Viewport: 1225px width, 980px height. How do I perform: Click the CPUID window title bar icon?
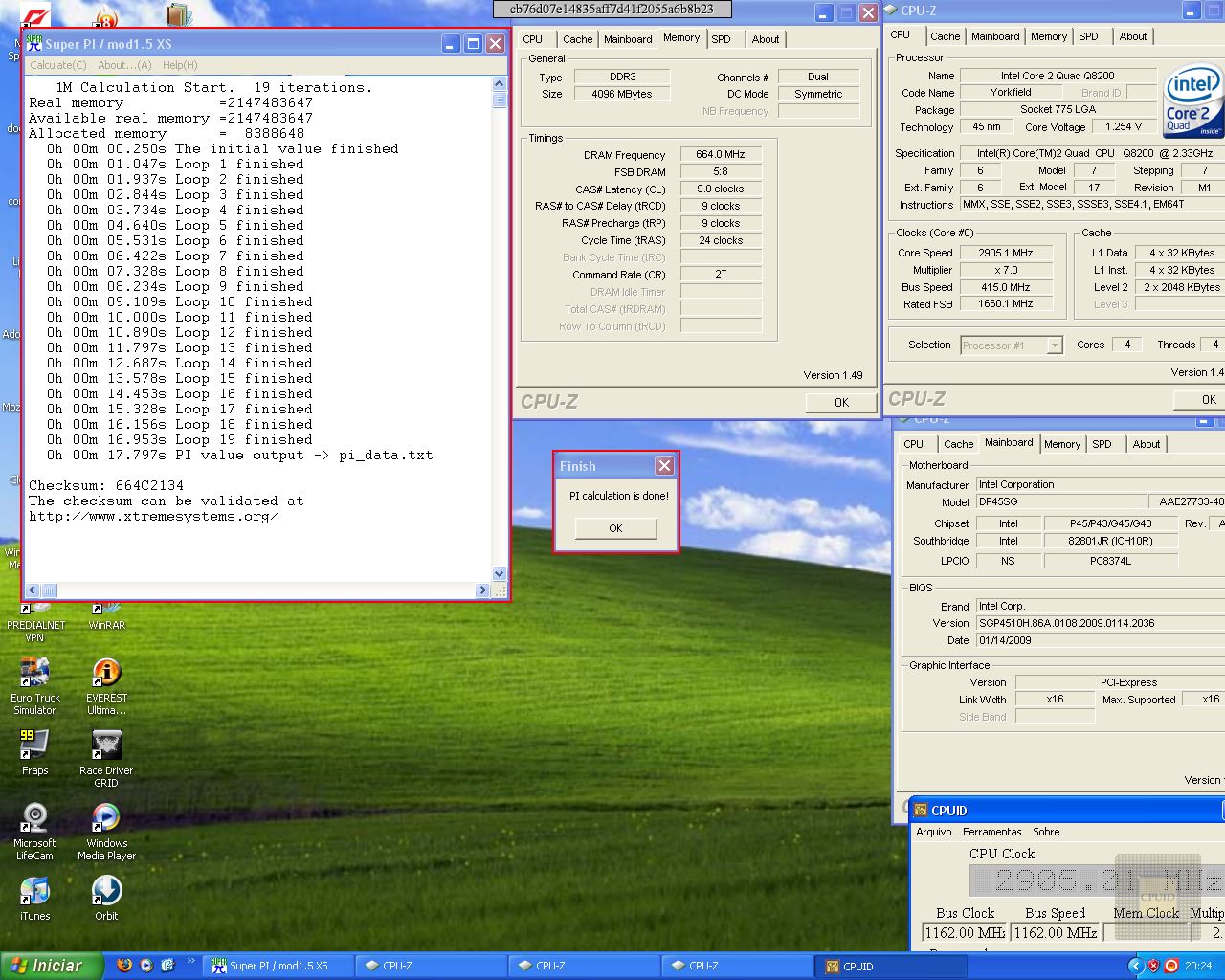(921, 810)
